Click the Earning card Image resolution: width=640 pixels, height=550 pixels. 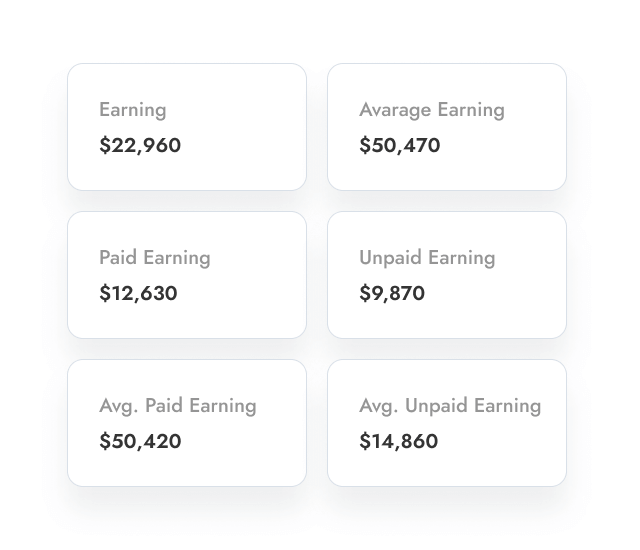[x=187, y=127]
